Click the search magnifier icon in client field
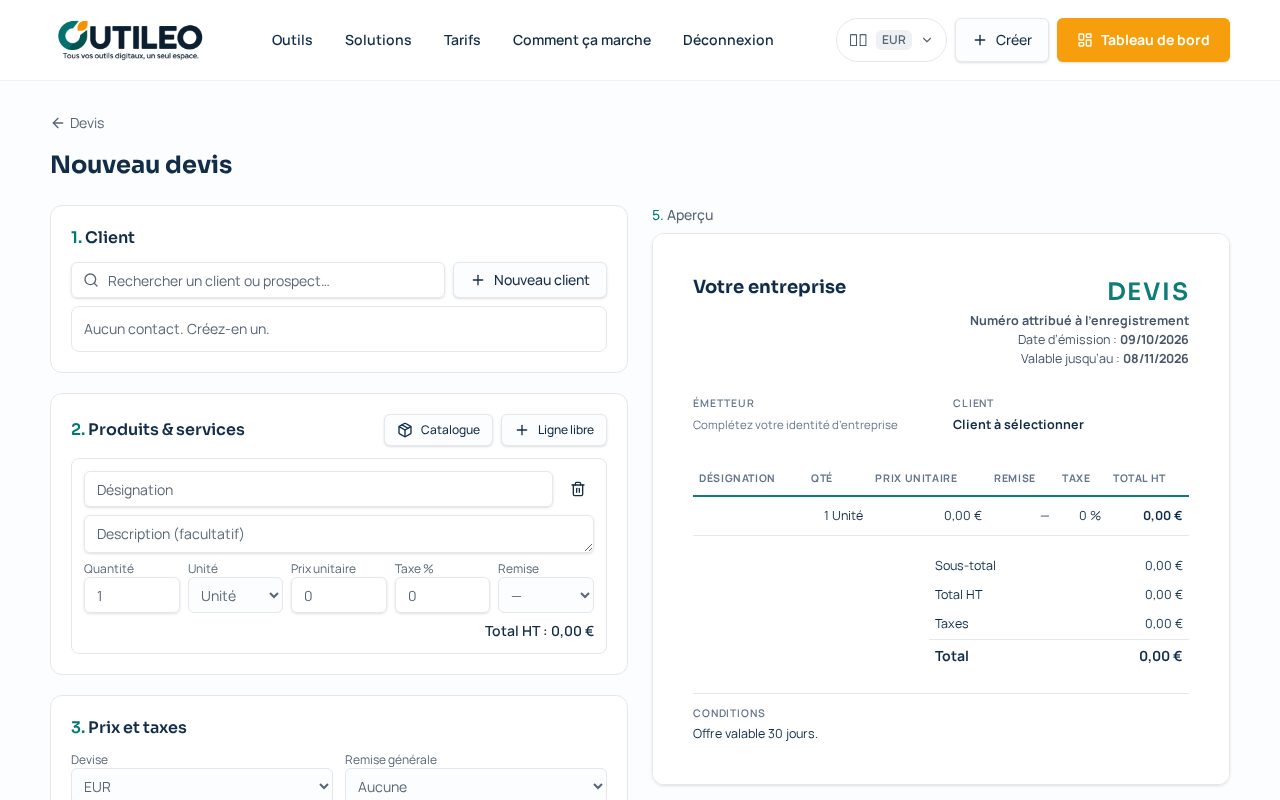Viewport: 1280px width, 800px height. tap(91, 280)
